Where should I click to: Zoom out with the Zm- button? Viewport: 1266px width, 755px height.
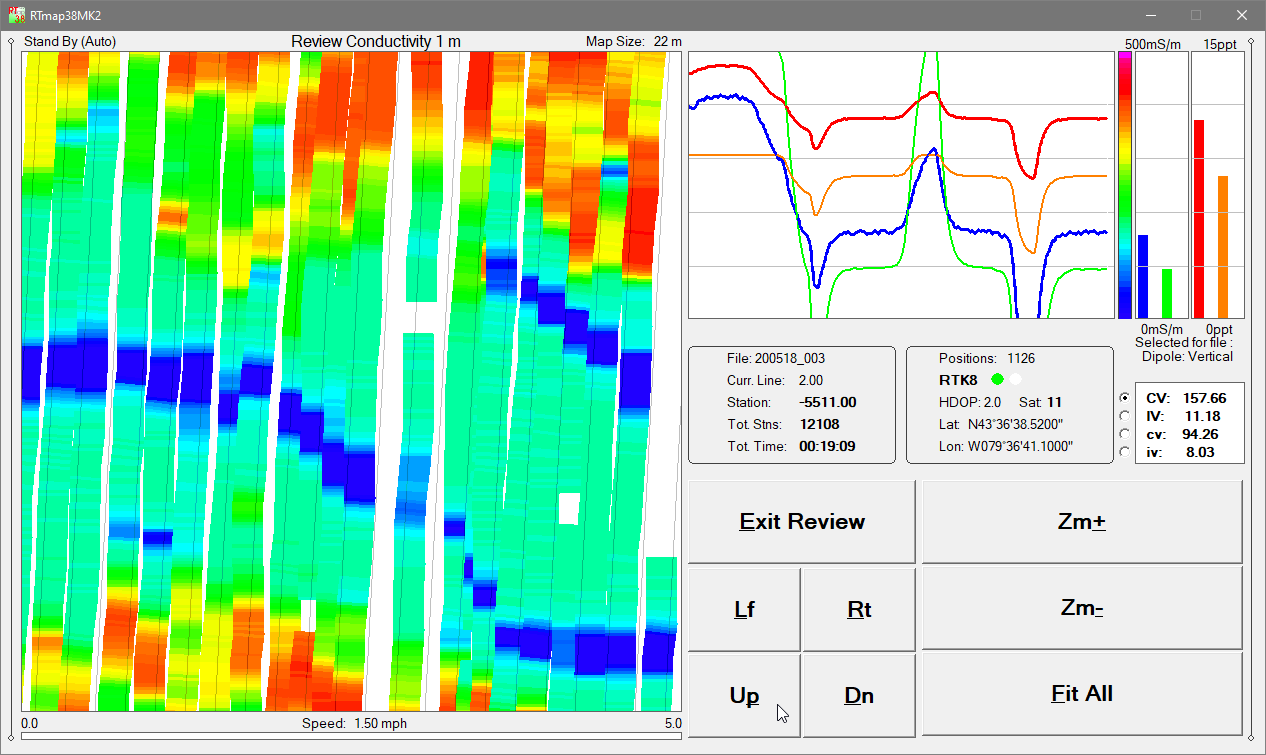[x=1082, y=608]
